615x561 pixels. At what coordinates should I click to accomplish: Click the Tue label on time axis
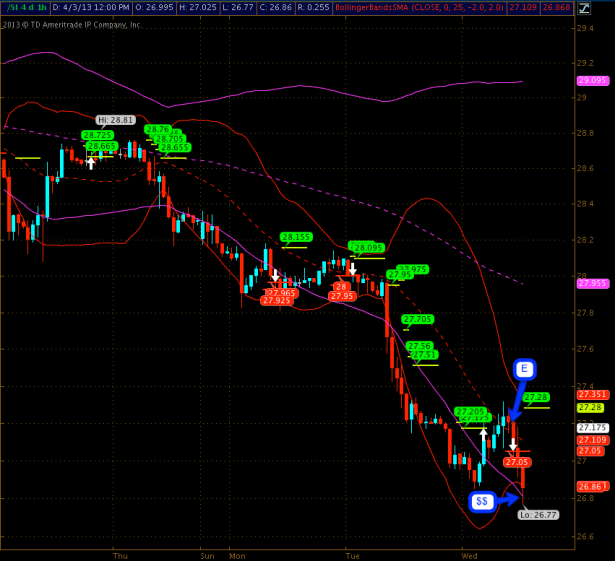(x=351, y=555)
